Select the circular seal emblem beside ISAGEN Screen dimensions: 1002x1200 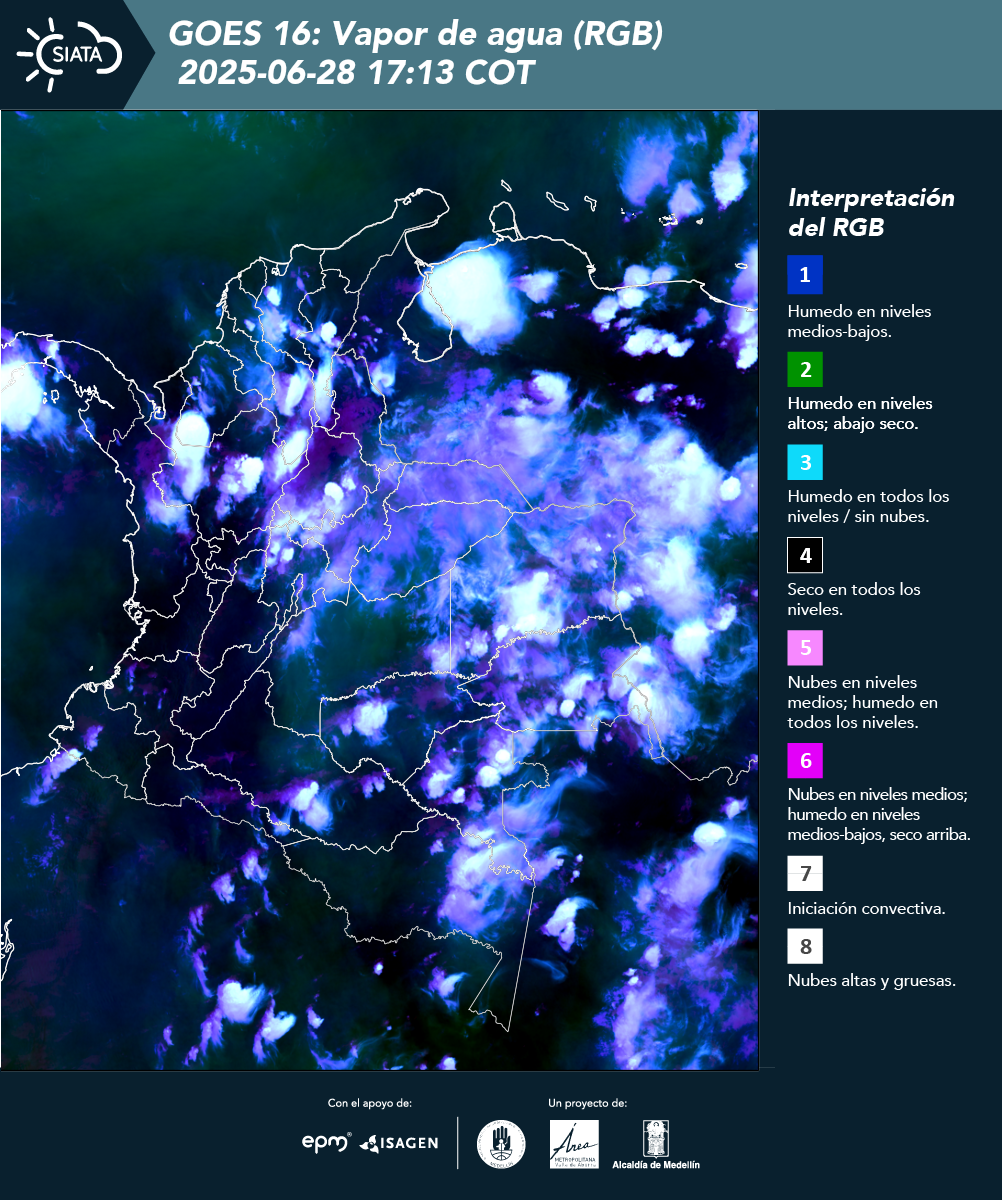tap(501, 1144)
